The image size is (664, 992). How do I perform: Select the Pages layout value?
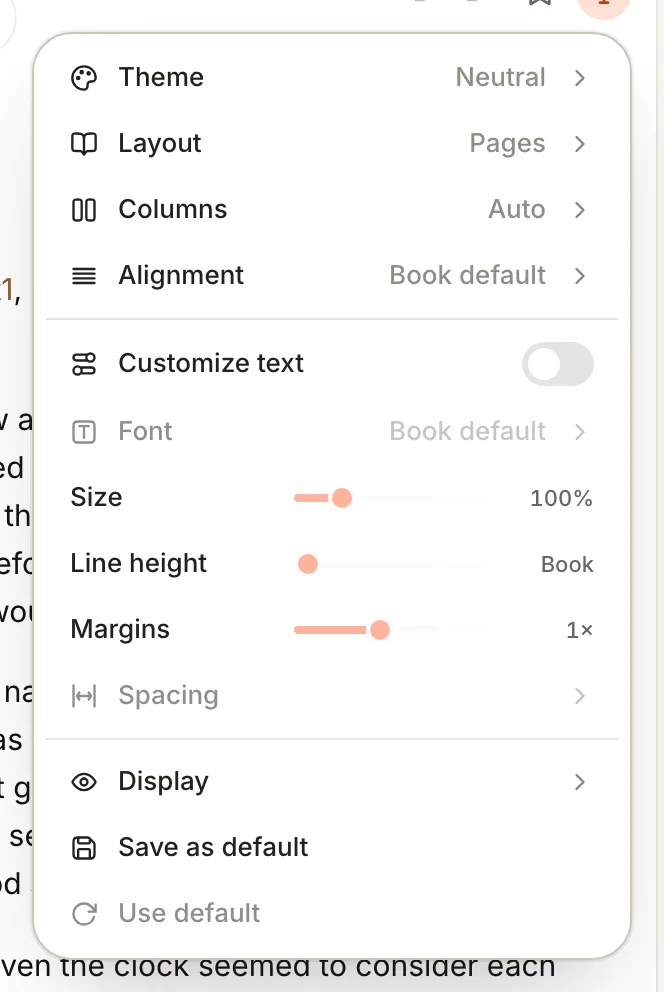pyautogui.click(x=507, y=144)
